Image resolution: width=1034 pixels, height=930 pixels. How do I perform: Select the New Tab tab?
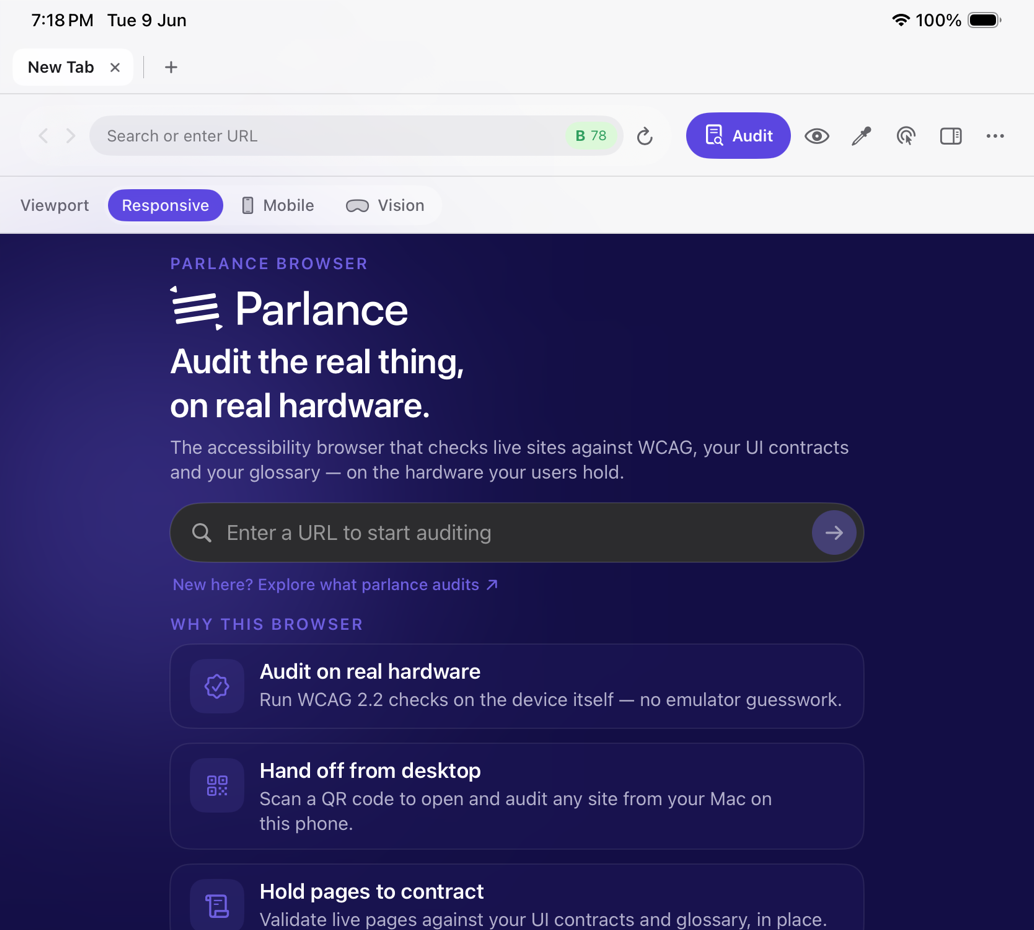pyautogui.click(x=73, y=67)
